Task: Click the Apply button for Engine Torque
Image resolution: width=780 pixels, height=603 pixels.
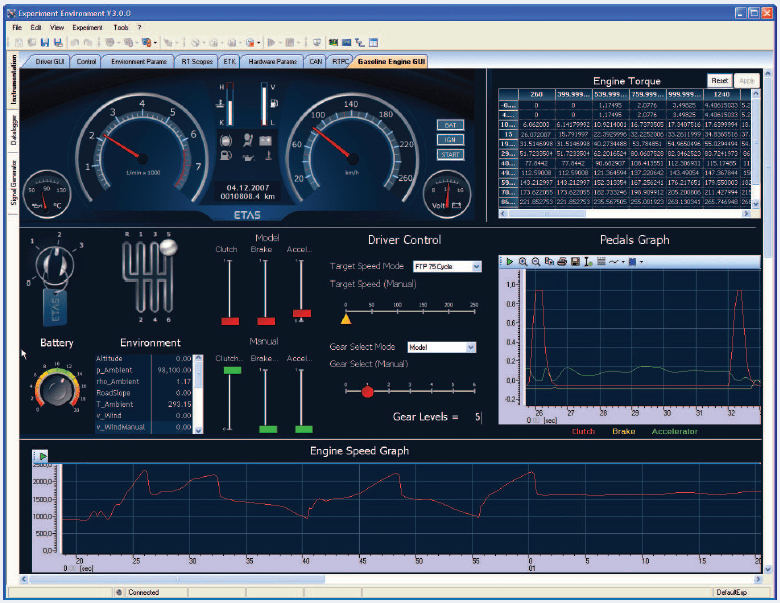Action: tap(746, 81)
